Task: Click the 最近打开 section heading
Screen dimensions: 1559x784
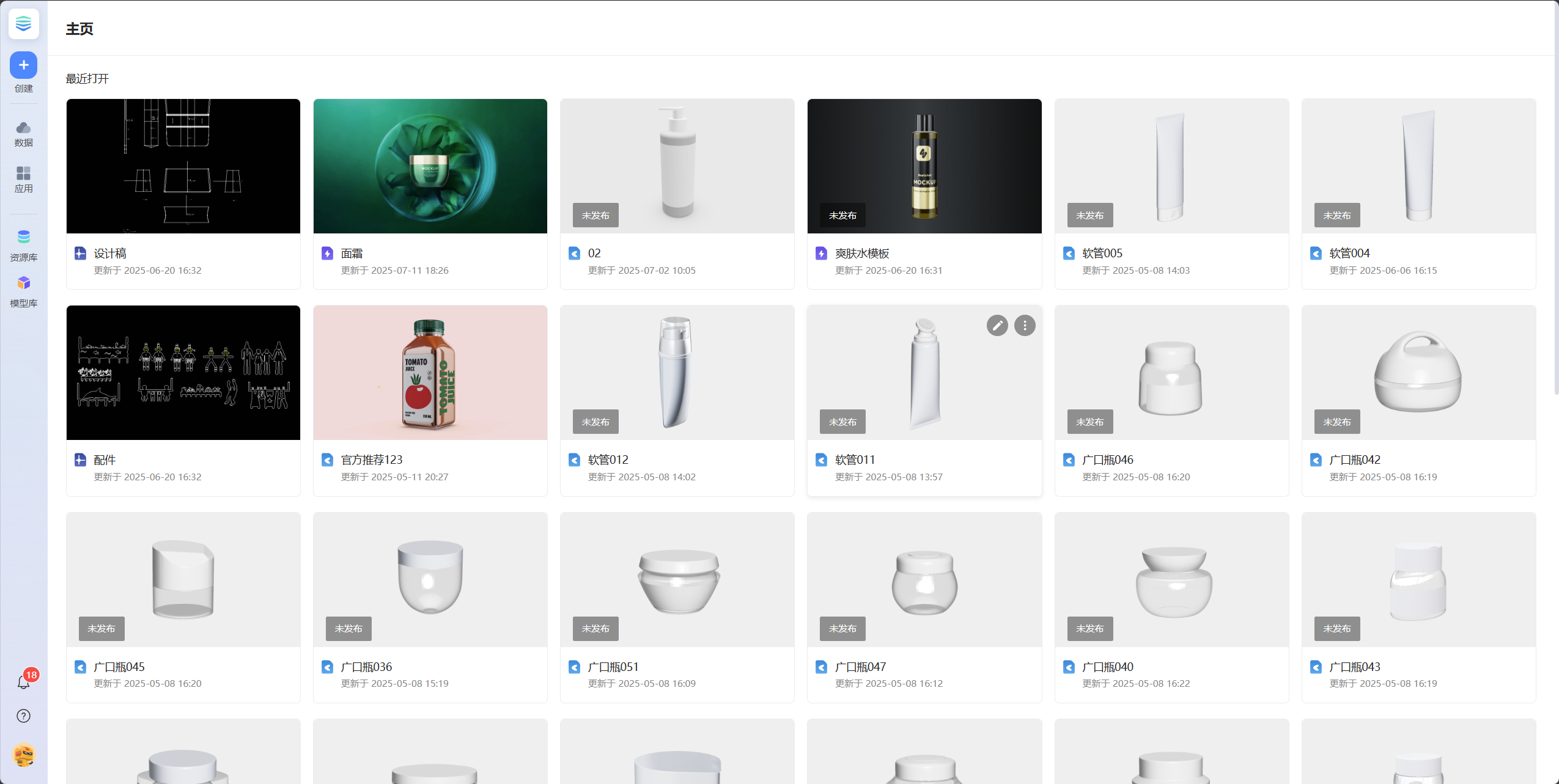Action: pyautogui.click(x=87, y=78)
